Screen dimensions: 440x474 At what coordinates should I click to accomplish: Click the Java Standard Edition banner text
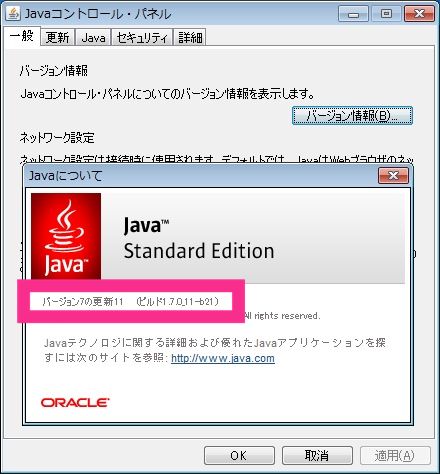click(x=199, y=239)
